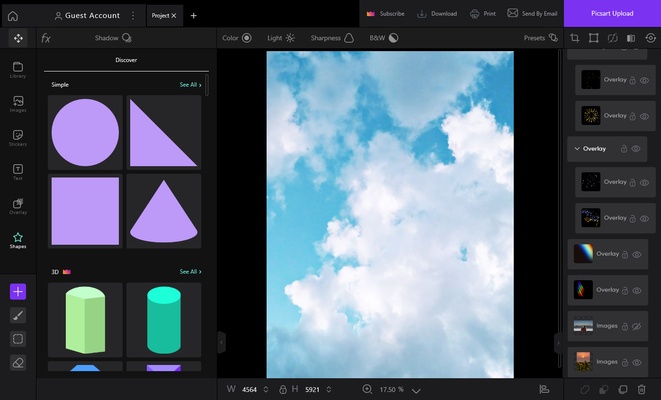Open Shapes in sidebar

[18, 240]
